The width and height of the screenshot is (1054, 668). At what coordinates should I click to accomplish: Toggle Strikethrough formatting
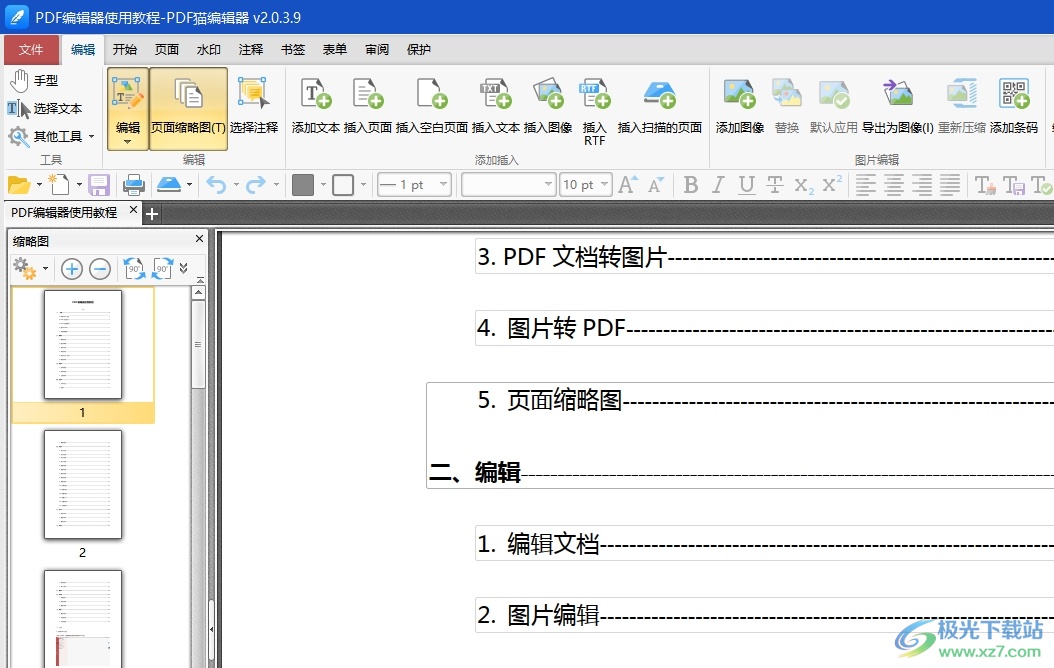coord(774,185)
